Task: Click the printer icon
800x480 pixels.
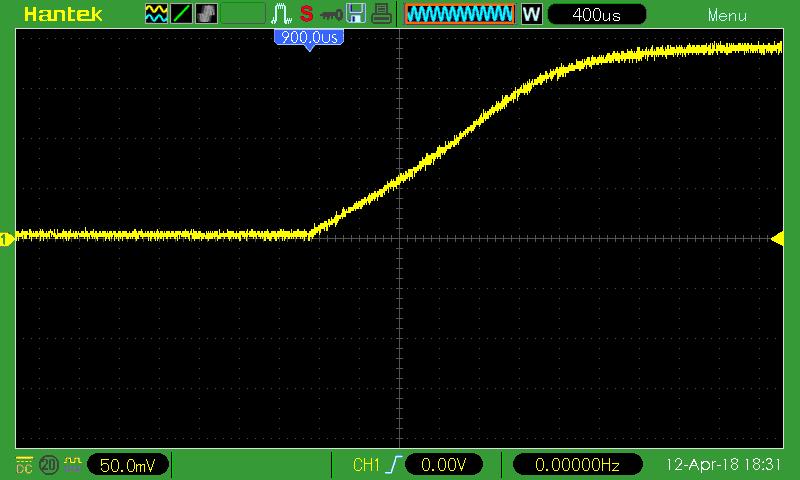Action: (x=381, y=14)
